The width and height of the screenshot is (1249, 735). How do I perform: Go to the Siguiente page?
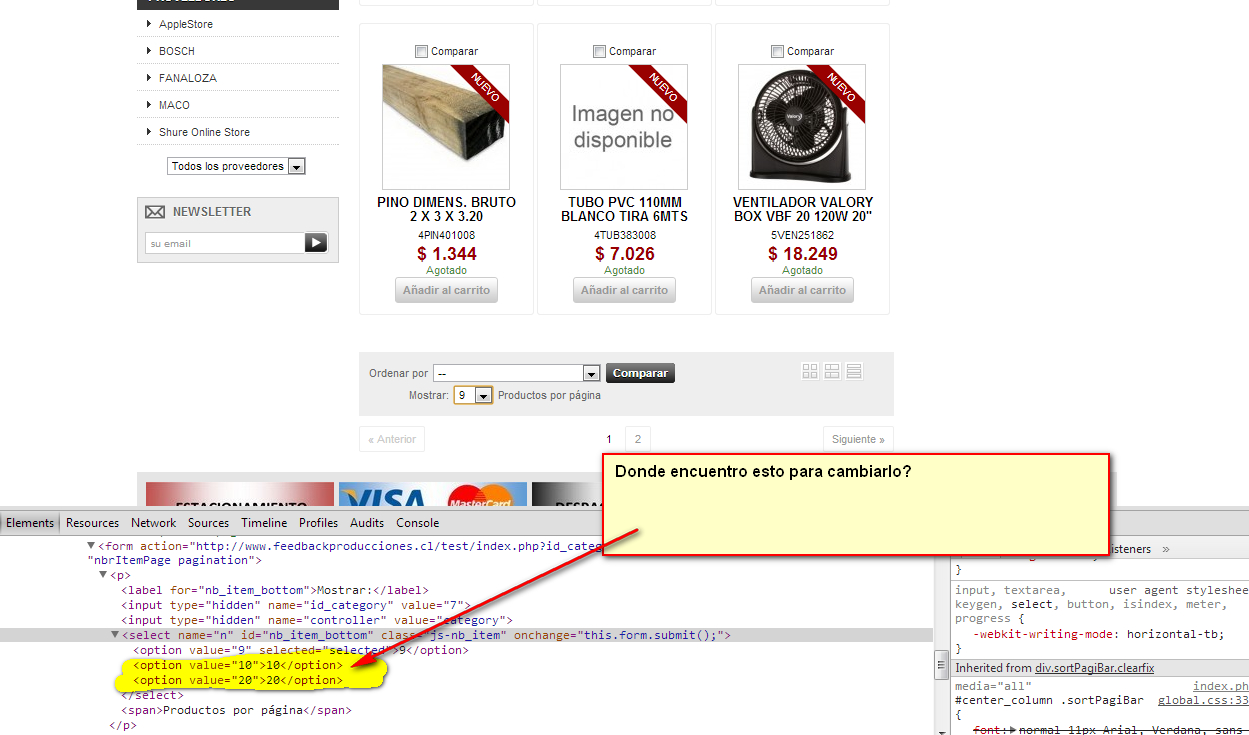858,439
